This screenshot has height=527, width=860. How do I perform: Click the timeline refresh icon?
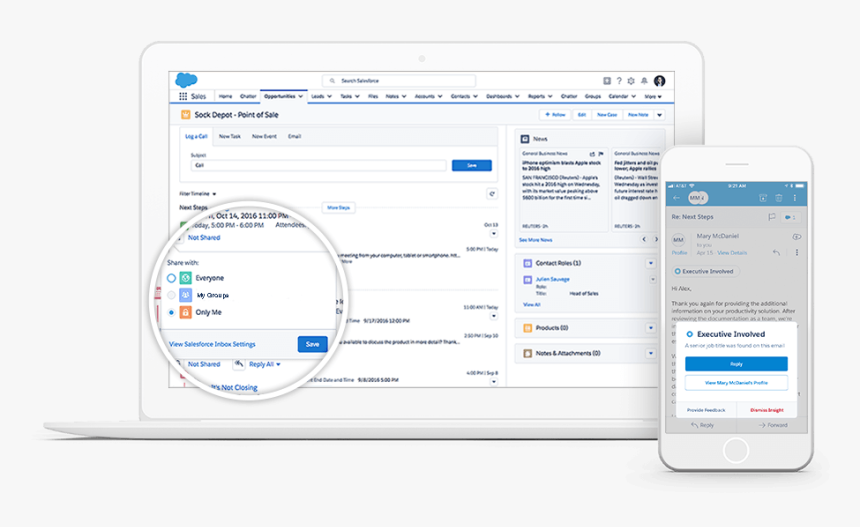[492, 194]
